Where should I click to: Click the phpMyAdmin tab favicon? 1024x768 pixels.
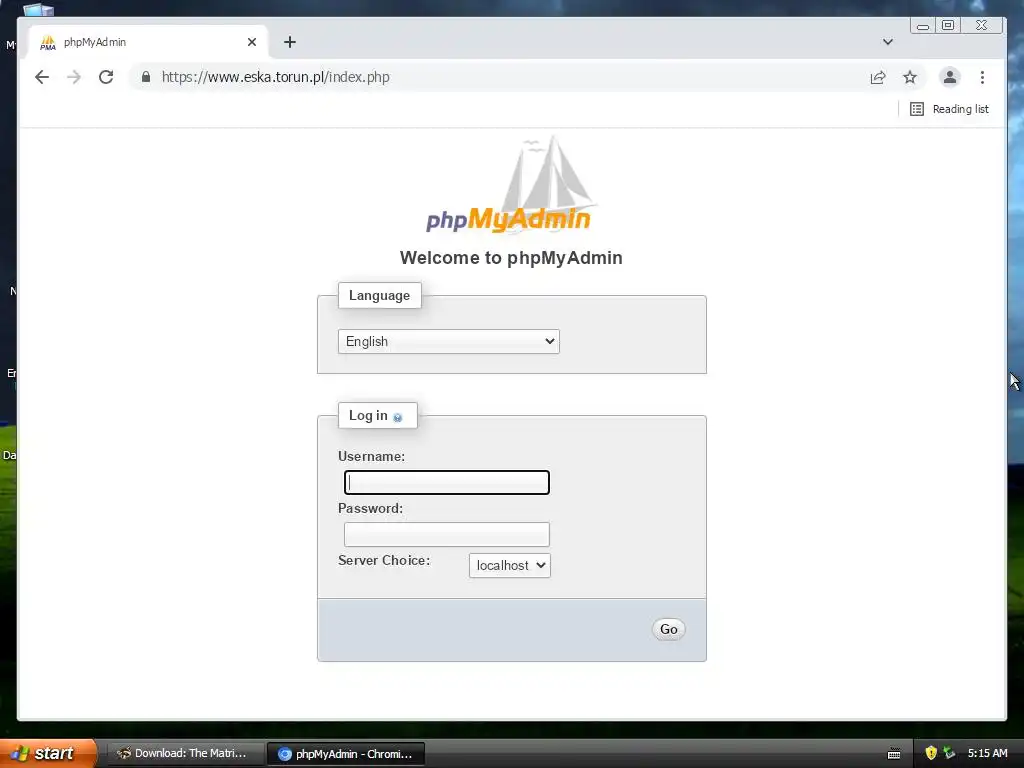[48, 42]
